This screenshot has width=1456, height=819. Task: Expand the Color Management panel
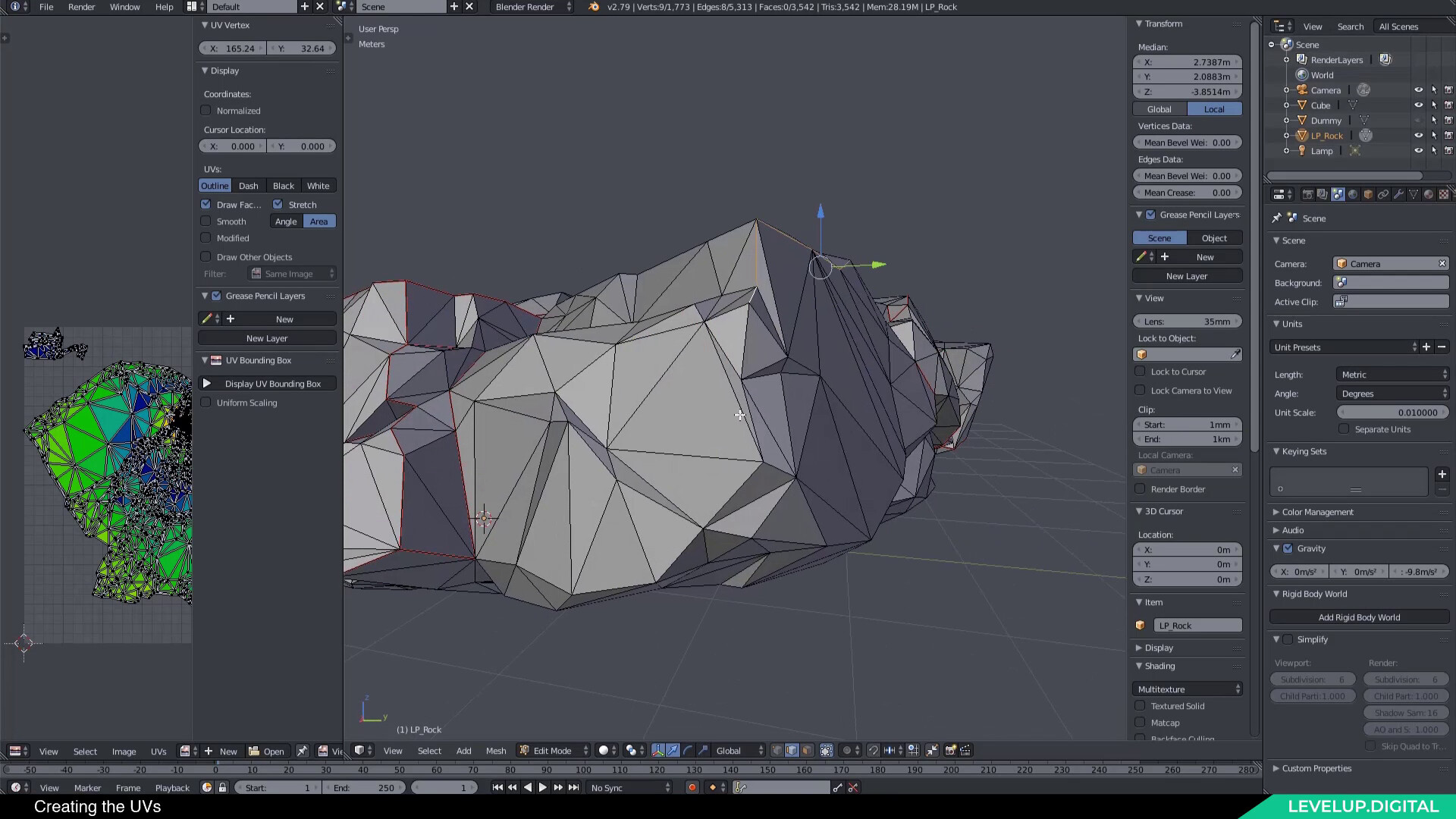click(1317, 512)
